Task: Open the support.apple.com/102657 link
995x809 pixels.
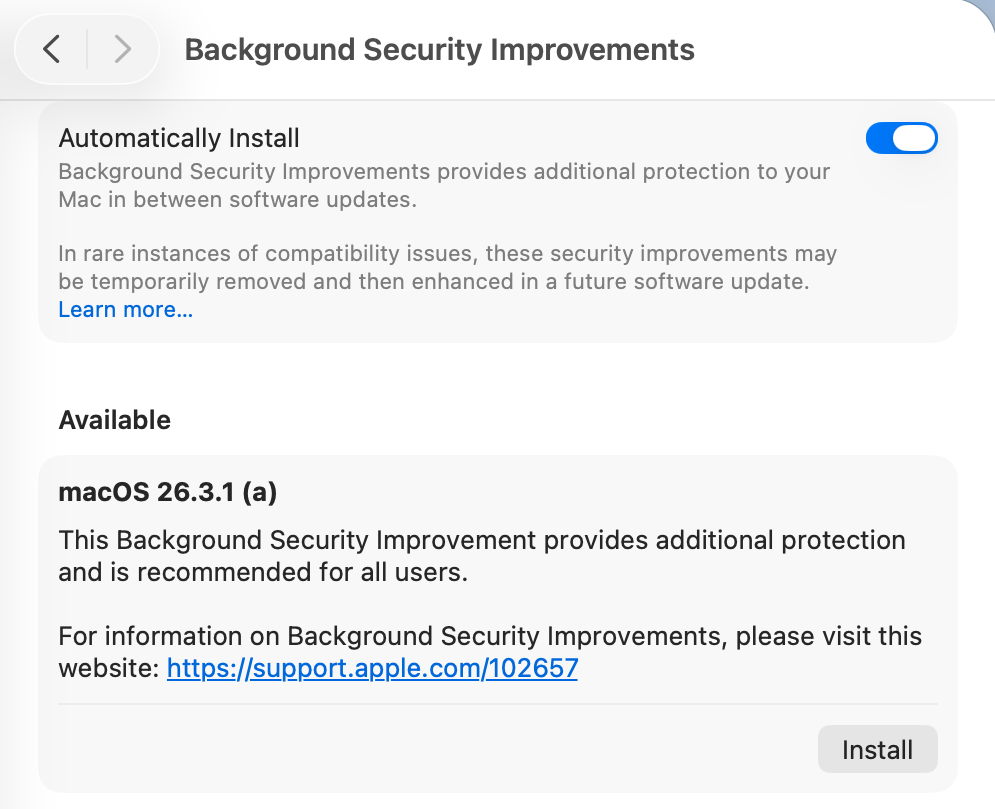Action: point(372,668)
